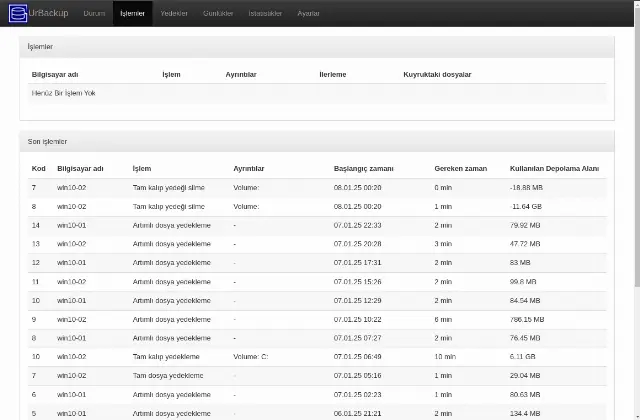Click start time 07.01.25 22:33
640x420 pixels.
click(358, 225)
